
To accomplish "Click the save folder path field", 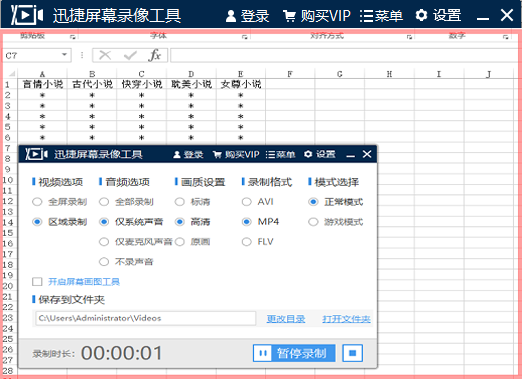I will pos(146,318).
